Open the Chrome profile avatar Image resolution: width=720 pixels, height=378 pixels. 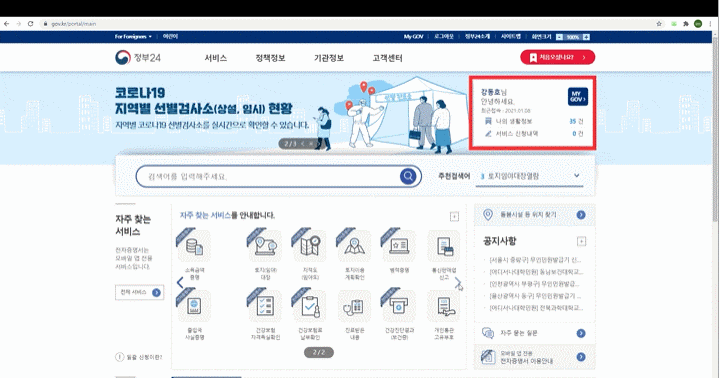[698, 23]
